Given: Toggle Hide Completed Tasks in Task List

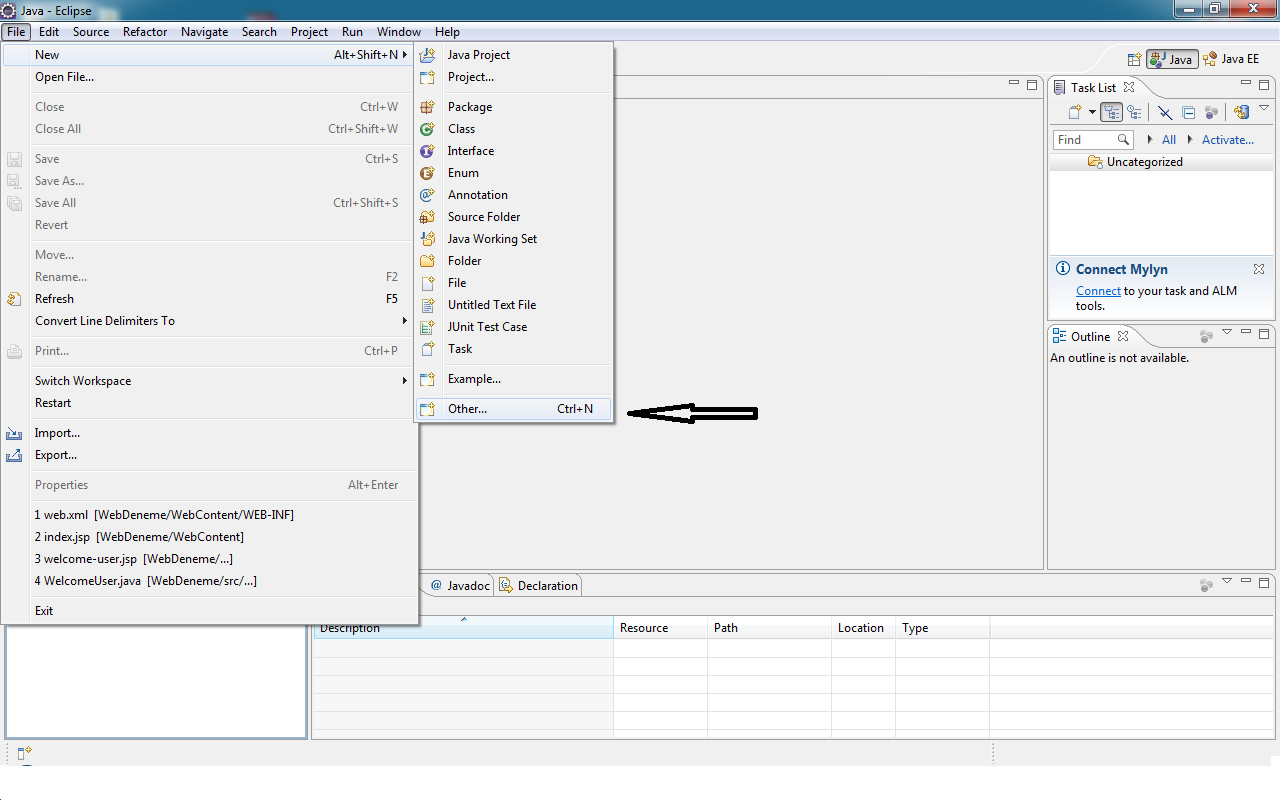Looking at the screenshot, I should 1165,113.
